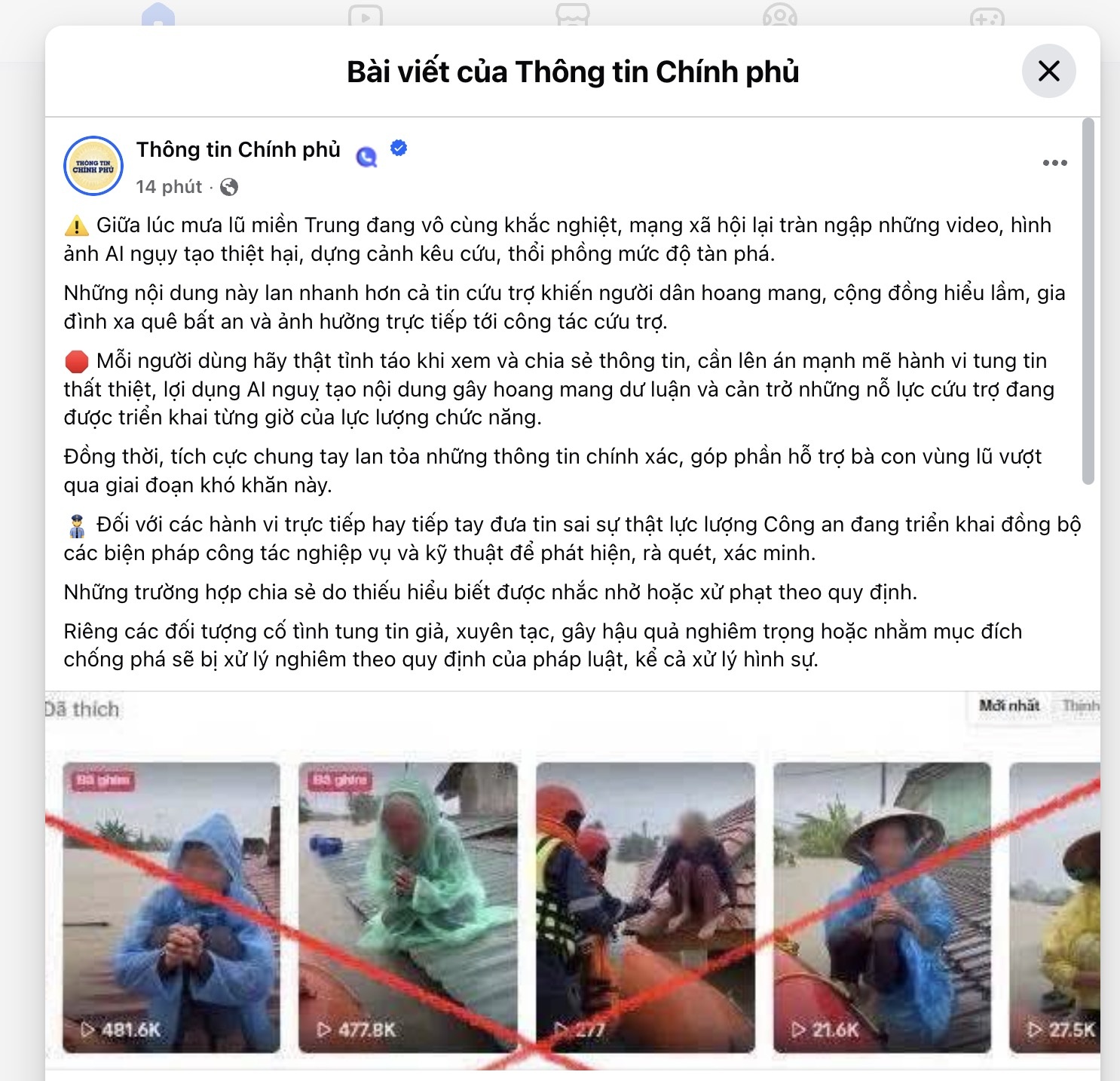1120x1081 pixels.
Task: Open the three-dot post options menu
Action: click(1054, 163)
